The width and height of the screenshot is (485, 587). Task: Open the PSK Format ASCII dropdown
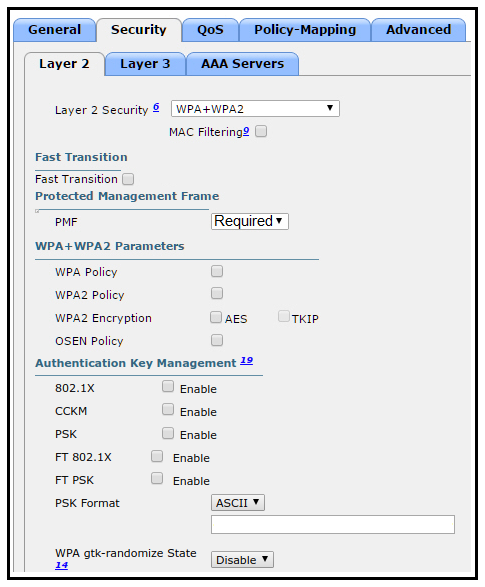pyautogui.click(x=238, y=502)
